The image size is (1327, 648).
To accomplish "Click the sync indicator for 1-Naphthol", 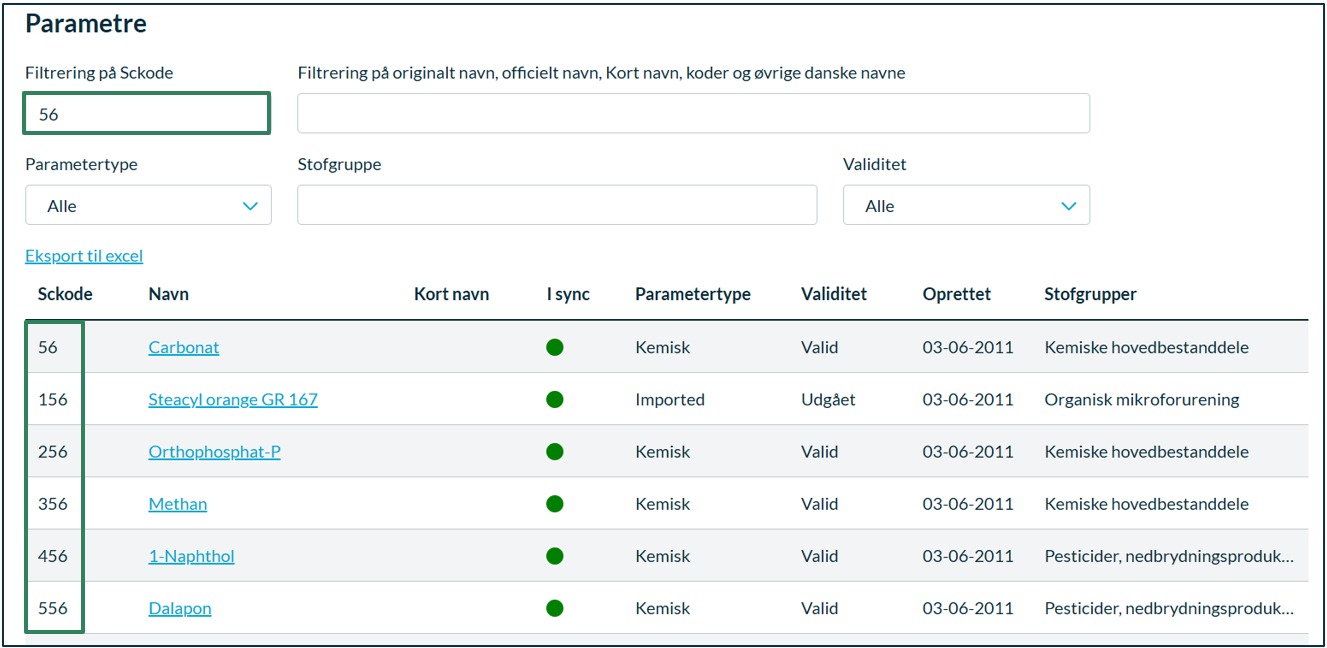I will tap(555, 555).
